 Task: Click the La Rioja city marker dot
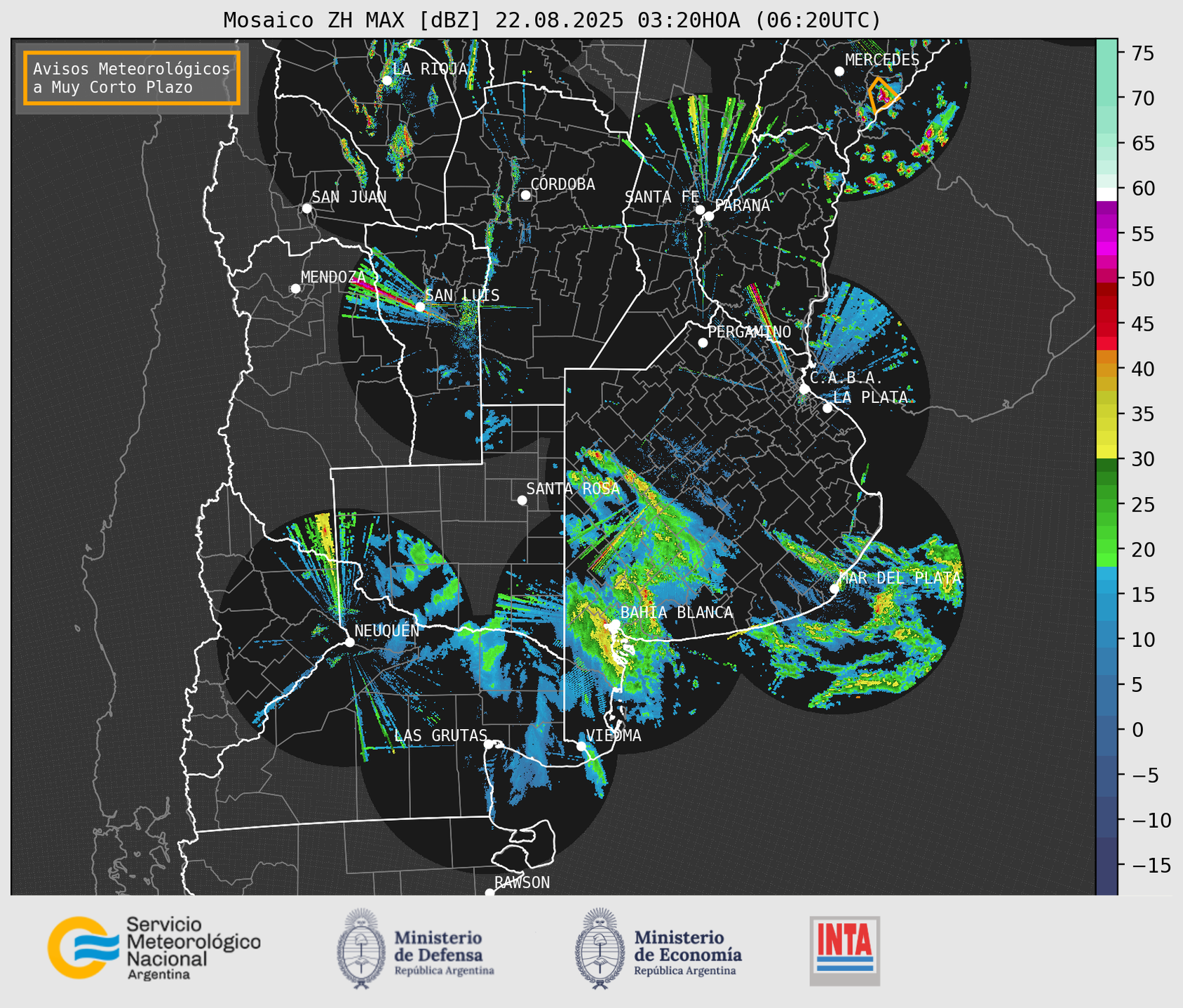click(386, 80)
